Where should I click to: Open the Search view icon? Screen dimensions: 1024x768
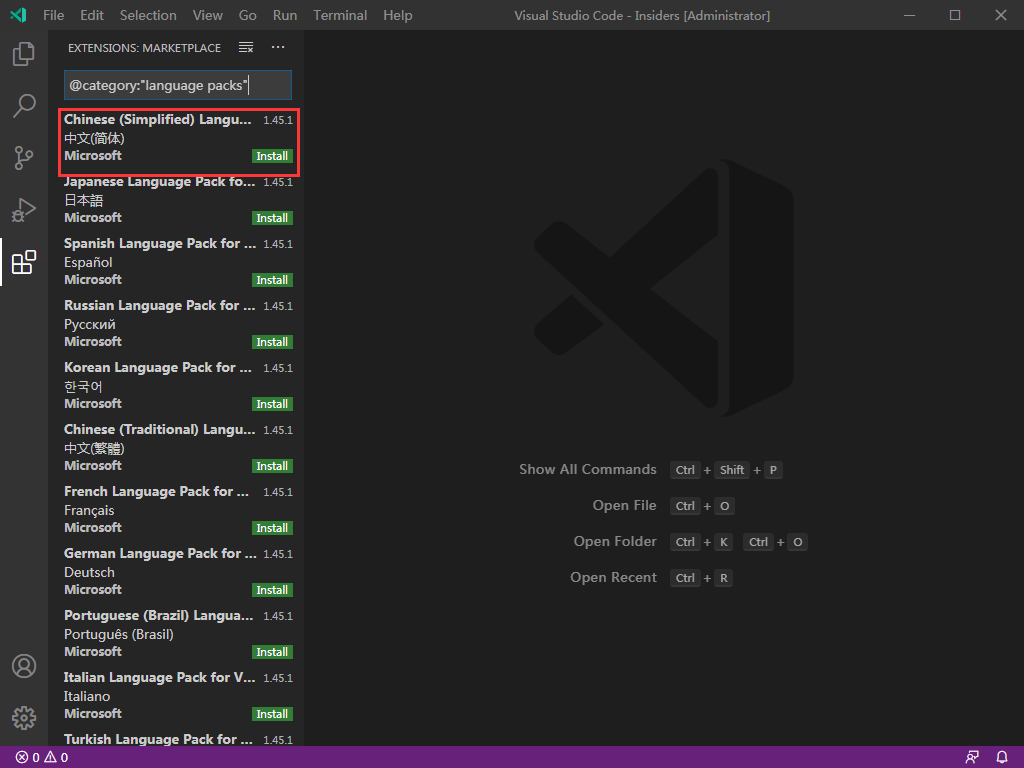24,105
